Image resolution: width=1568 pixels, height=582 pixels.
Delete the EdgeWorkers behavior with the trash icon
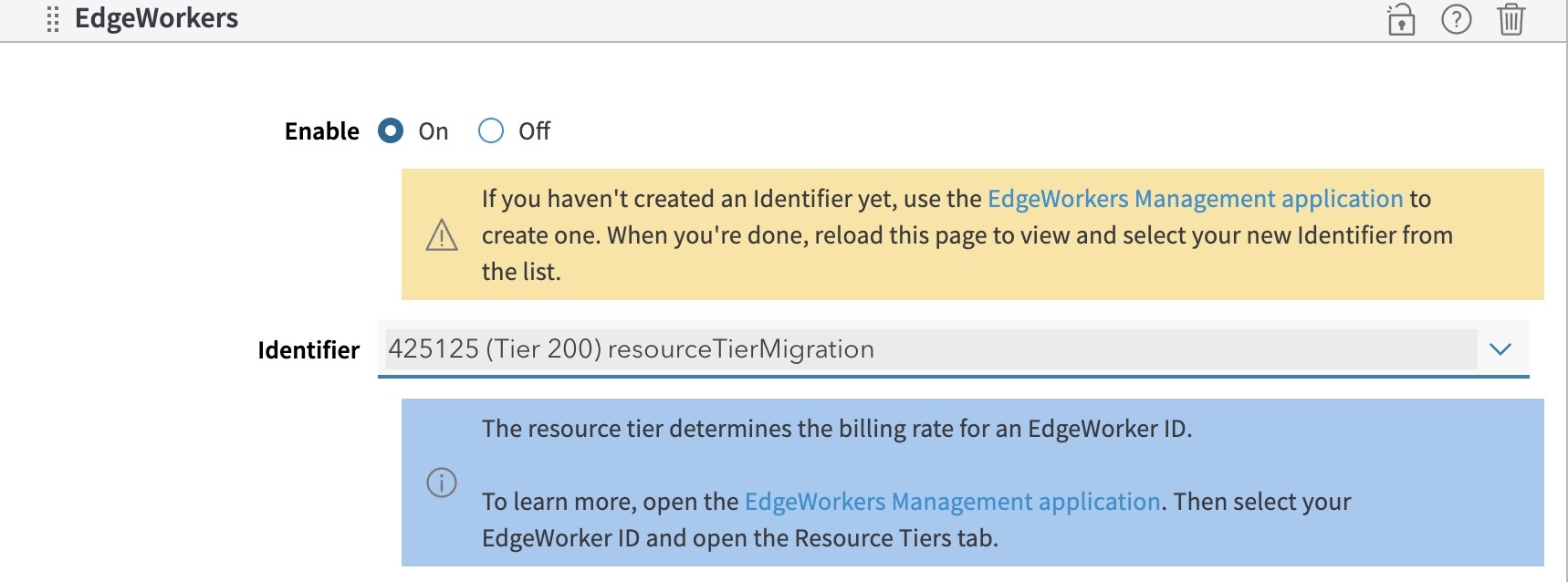(x=1511, y=19)
